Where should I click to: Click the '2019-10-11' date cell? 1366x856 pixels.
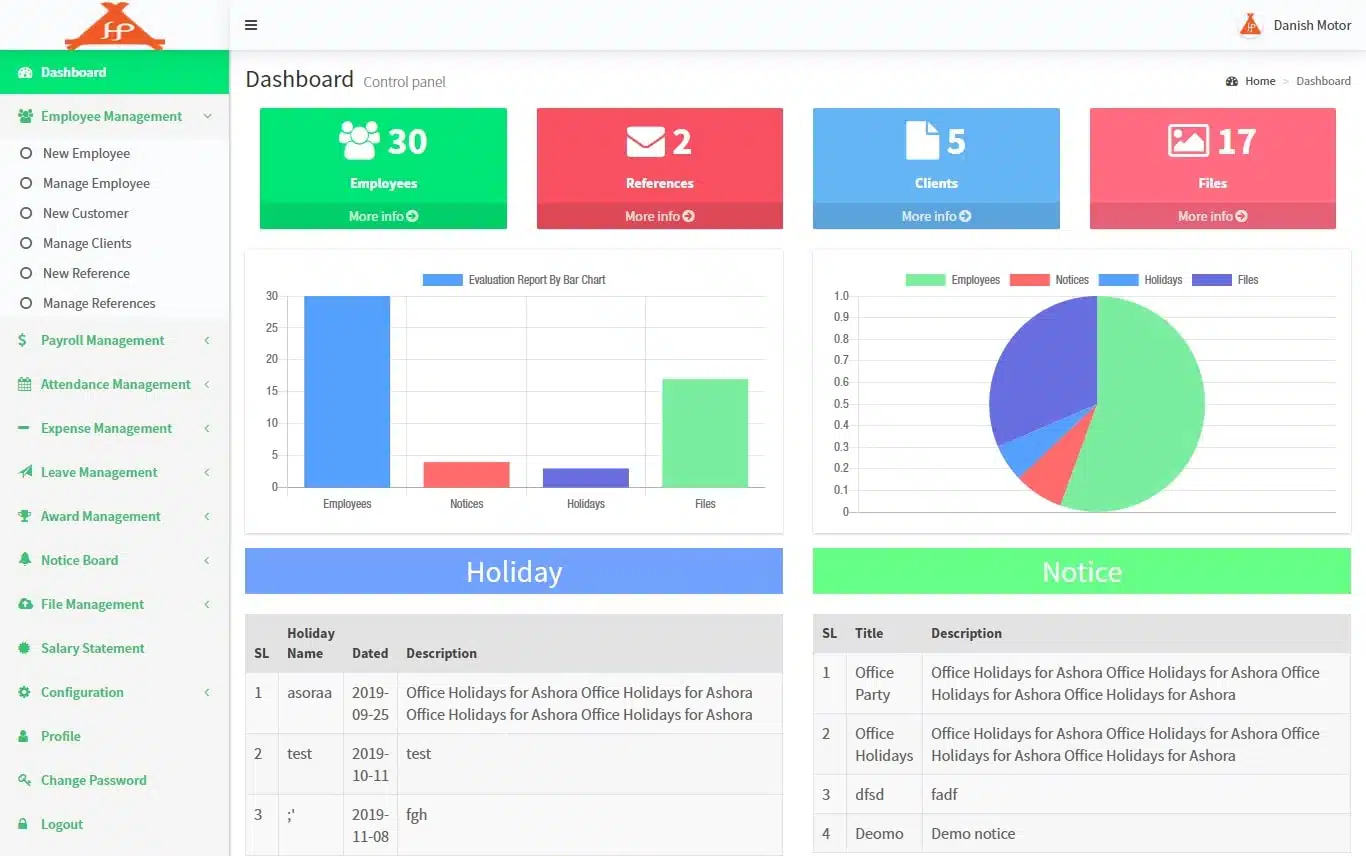pos(370,764)
